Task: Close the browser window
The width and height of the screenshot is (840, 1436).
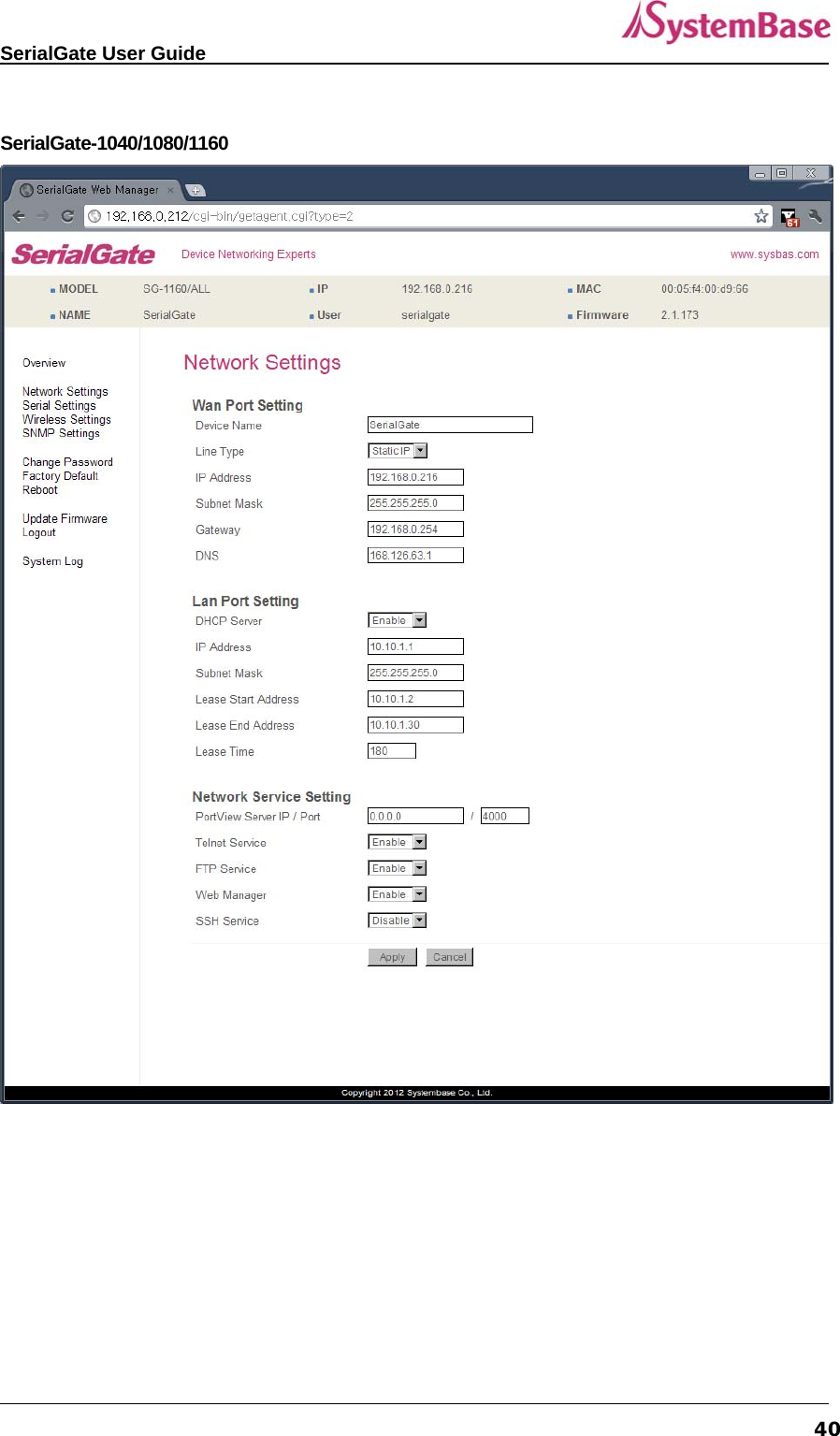Action: (x=811, y=173)
